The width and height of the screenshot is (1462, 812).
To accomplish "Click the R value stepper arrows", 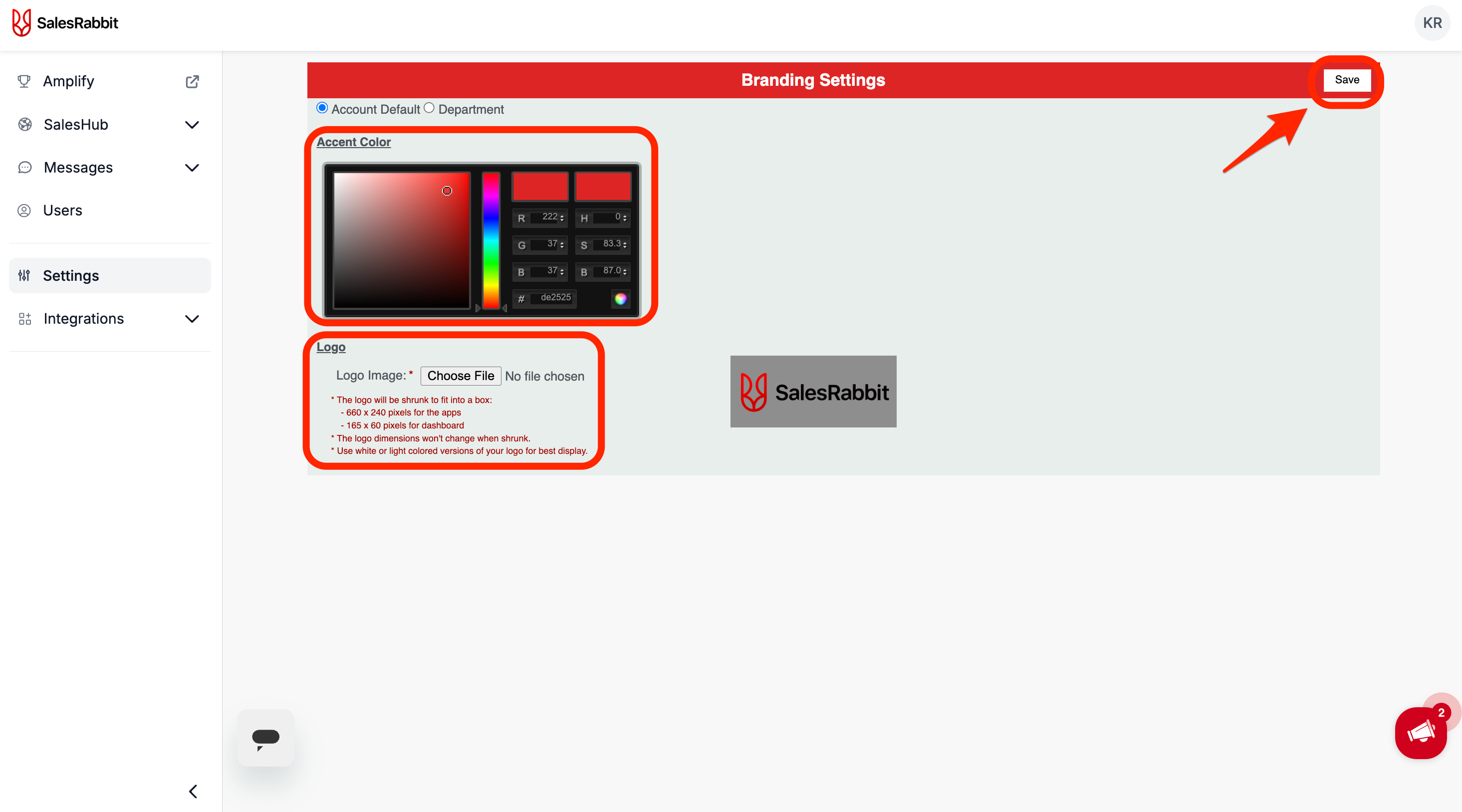I will click(562, 218).
